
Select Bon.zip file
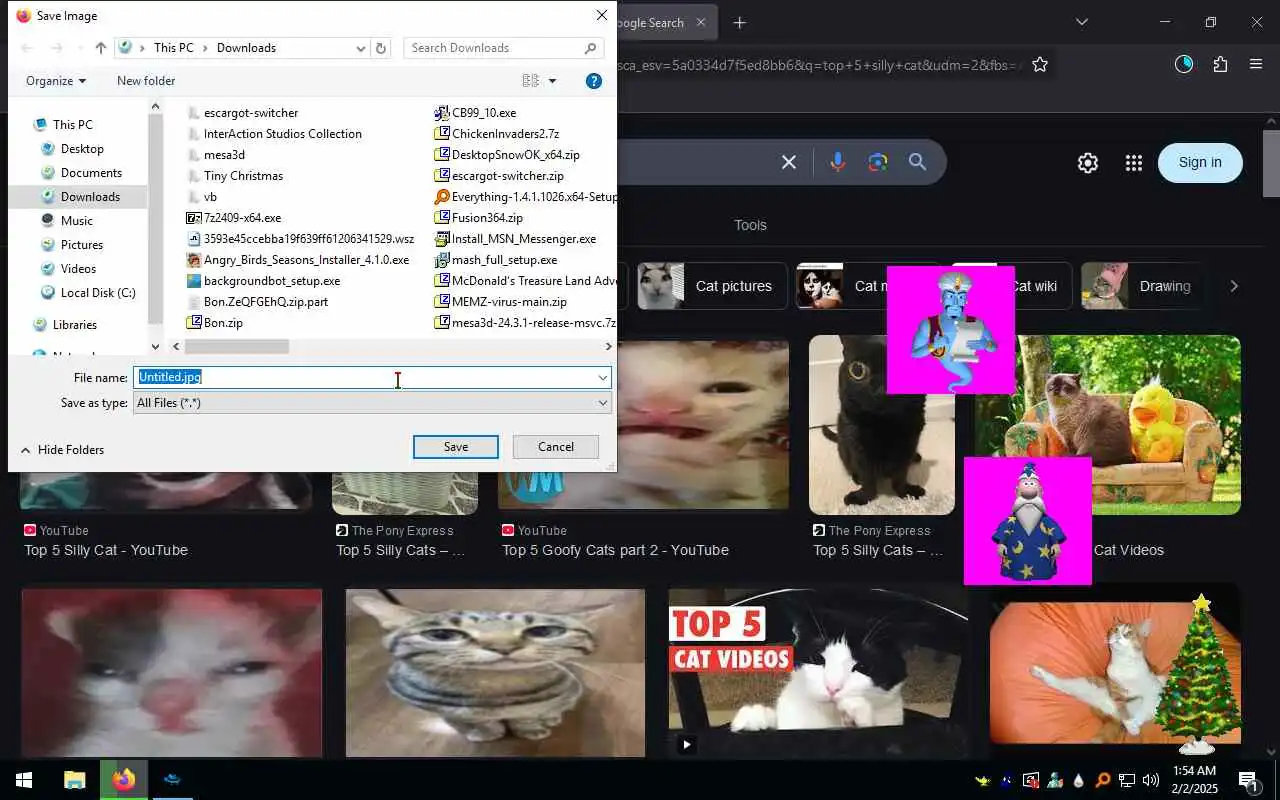(x=223, y=323)
